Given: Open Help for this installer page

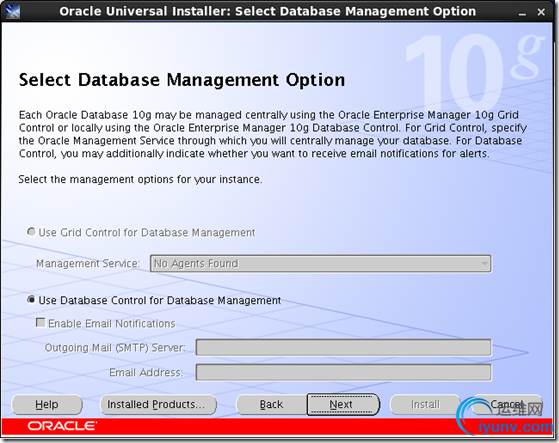Looking at the screenshot, I should tap(47, 405).
